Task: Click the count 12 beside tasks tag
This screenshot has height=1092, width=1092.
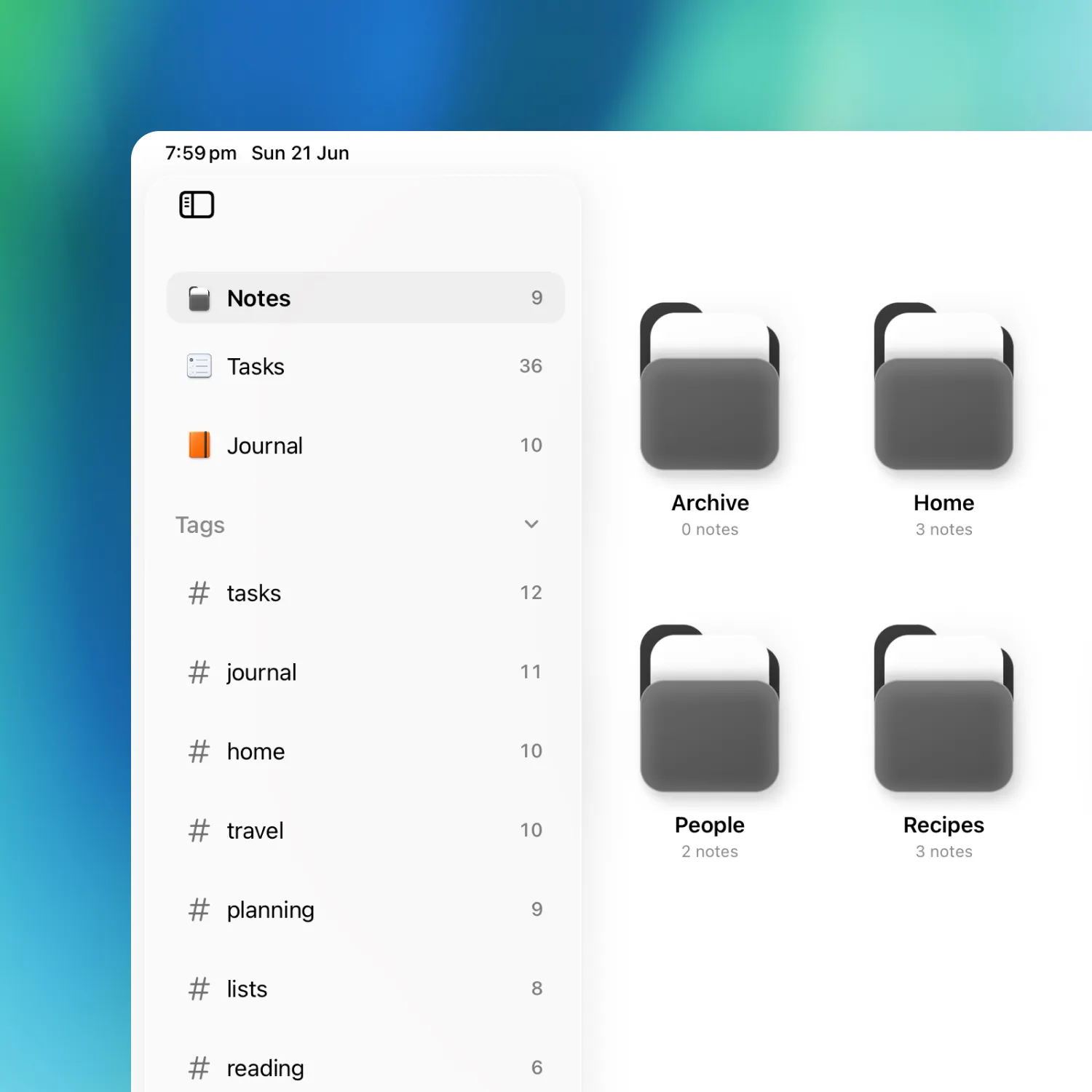Action: (531, 593)
